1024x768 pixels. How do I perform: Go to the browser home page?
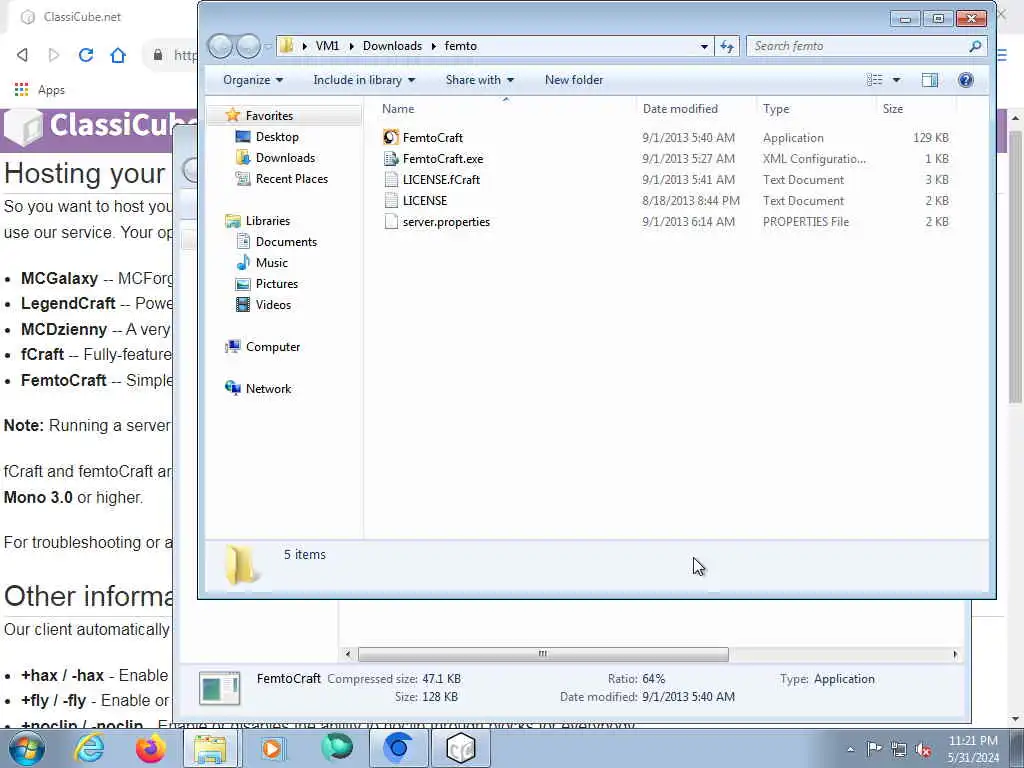click(118, 55)
